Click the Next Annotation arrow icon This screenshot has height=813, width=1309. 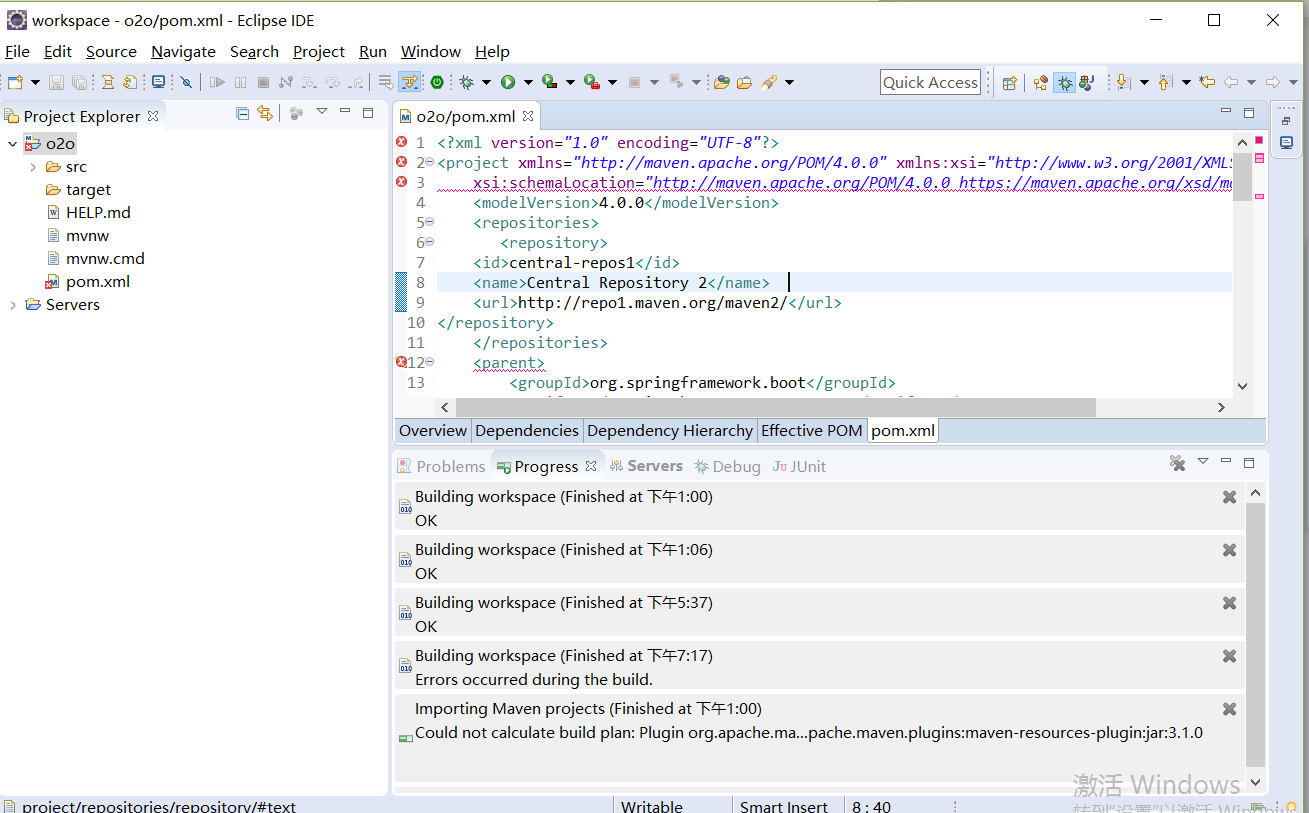tap(1122, 82)
